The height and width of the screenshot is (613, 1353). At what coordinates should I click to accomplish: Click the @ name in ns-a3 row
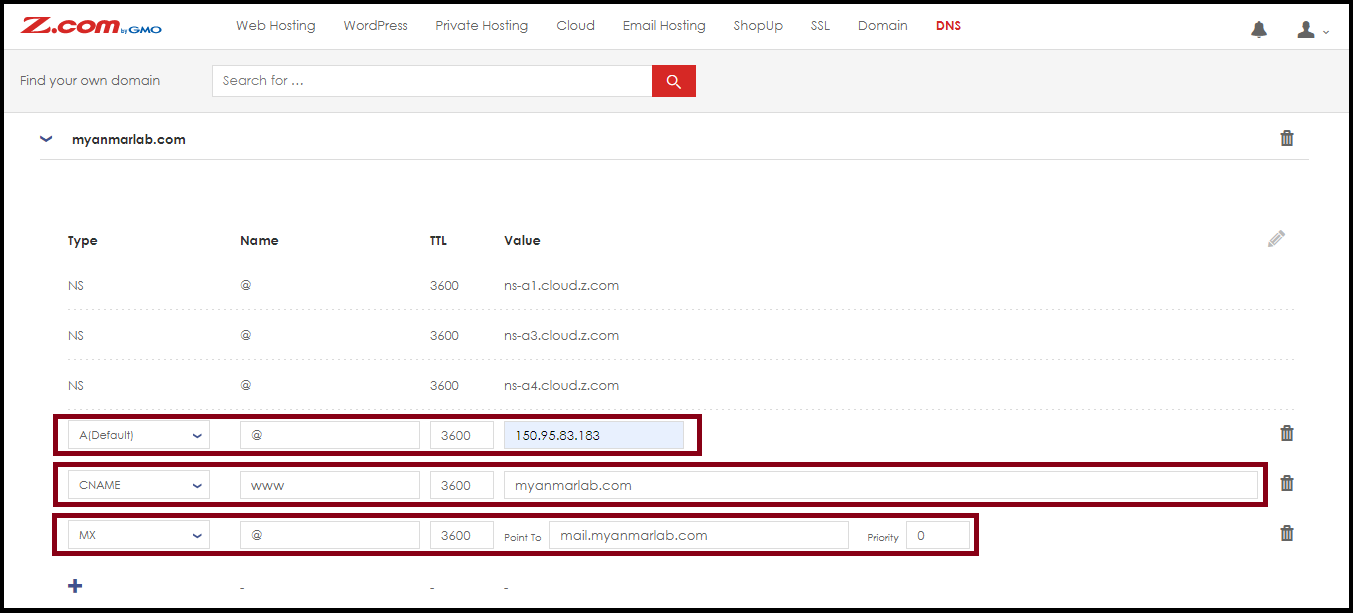(246, 335)
